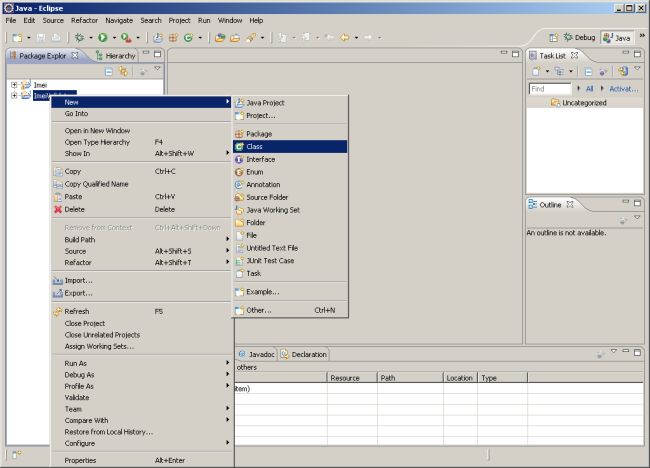
Task: Choose Properties in the context menu
Action: (81, 460)
